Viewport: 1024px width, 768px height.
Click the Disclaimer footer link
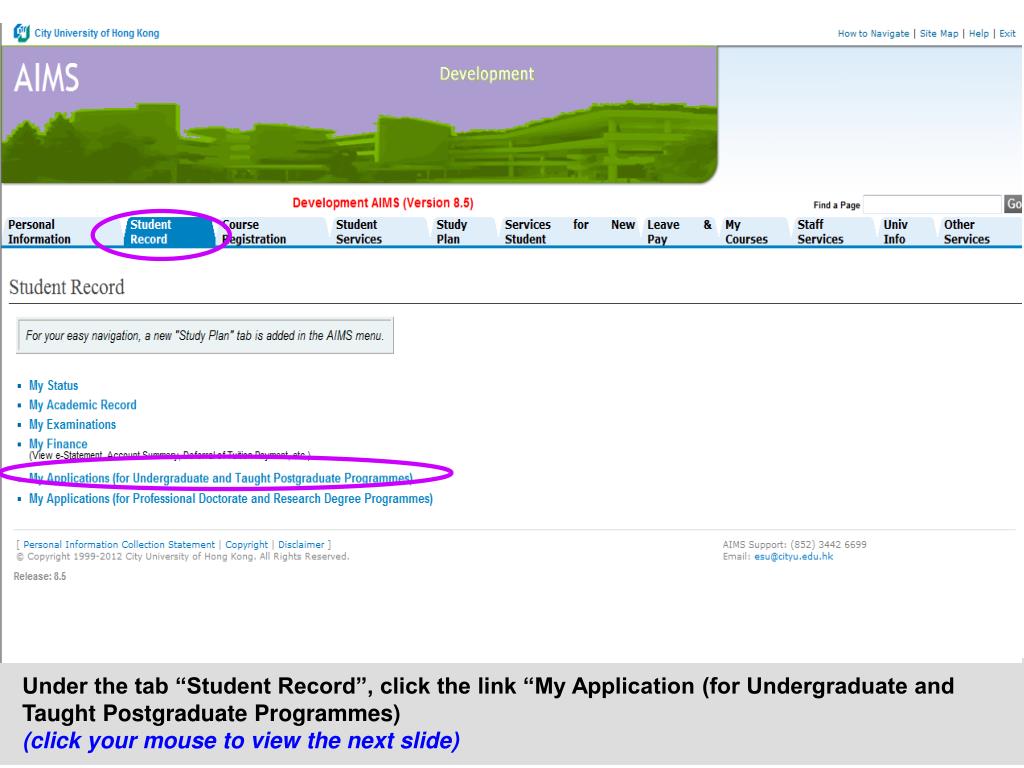[x=301, y=545]
